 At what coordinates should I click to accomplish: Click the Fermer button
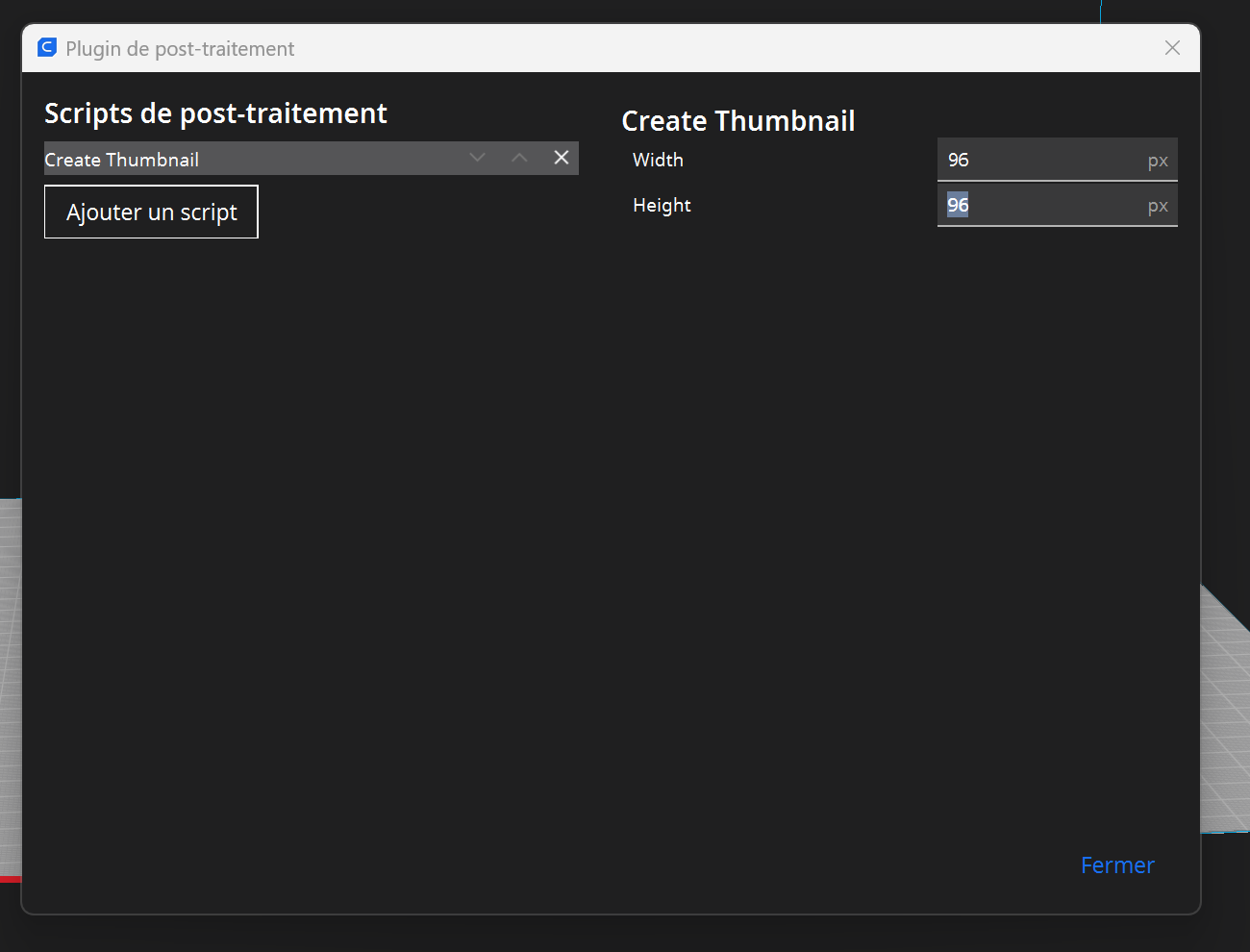tap(1117, 865)
